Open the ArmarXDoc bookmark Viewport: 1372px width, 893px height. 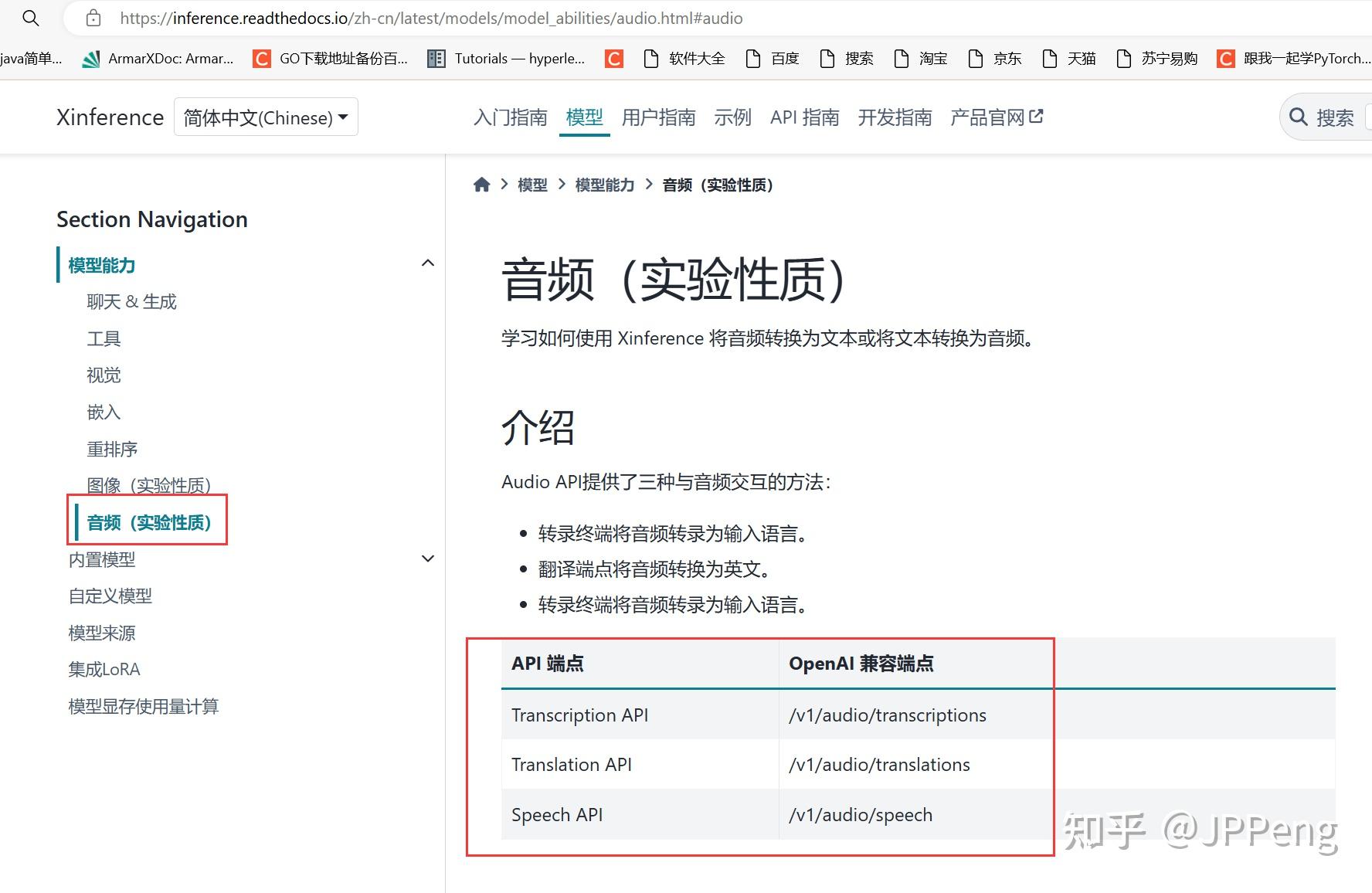coord(158,58)
